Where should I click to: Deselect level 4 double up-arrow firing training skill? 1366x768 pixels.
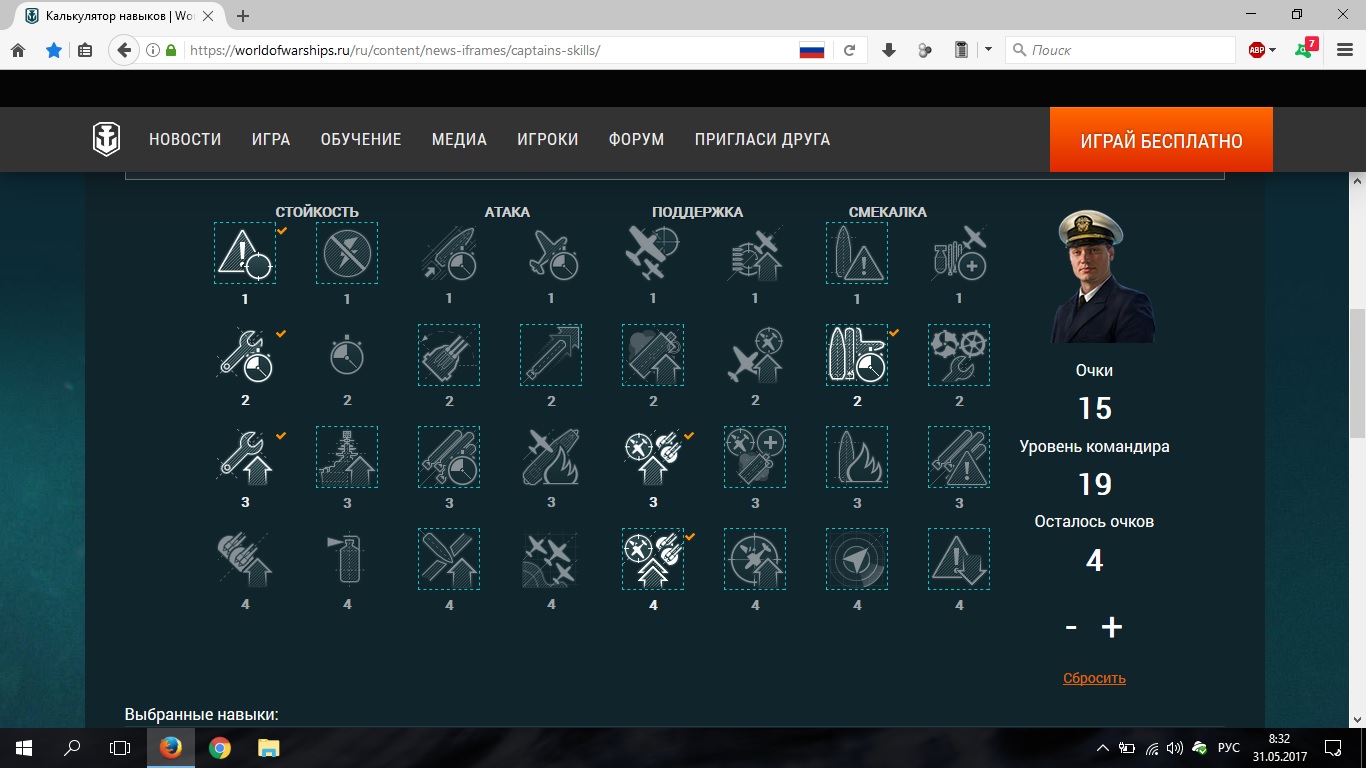(653, 559)
